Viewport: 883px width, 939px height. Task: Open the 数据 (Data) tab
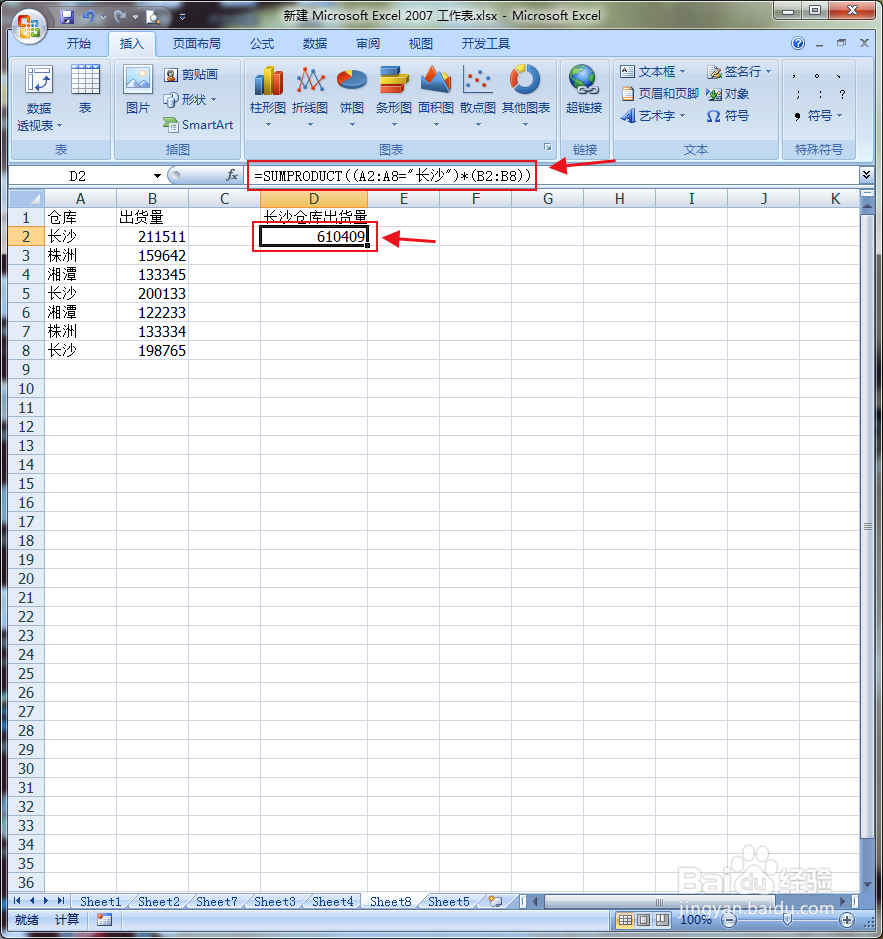pos(315,44)
